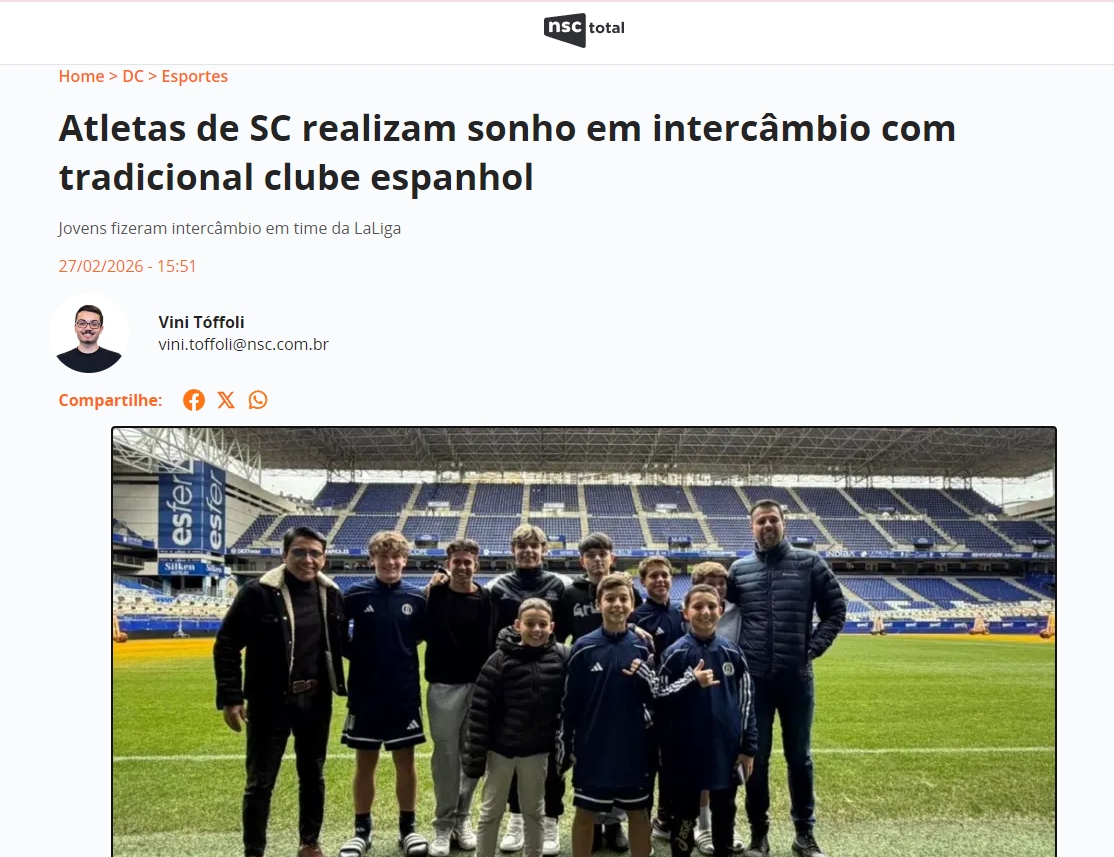
Task: Click the esfer banner in the photo
Action: [x=192, y=508]
